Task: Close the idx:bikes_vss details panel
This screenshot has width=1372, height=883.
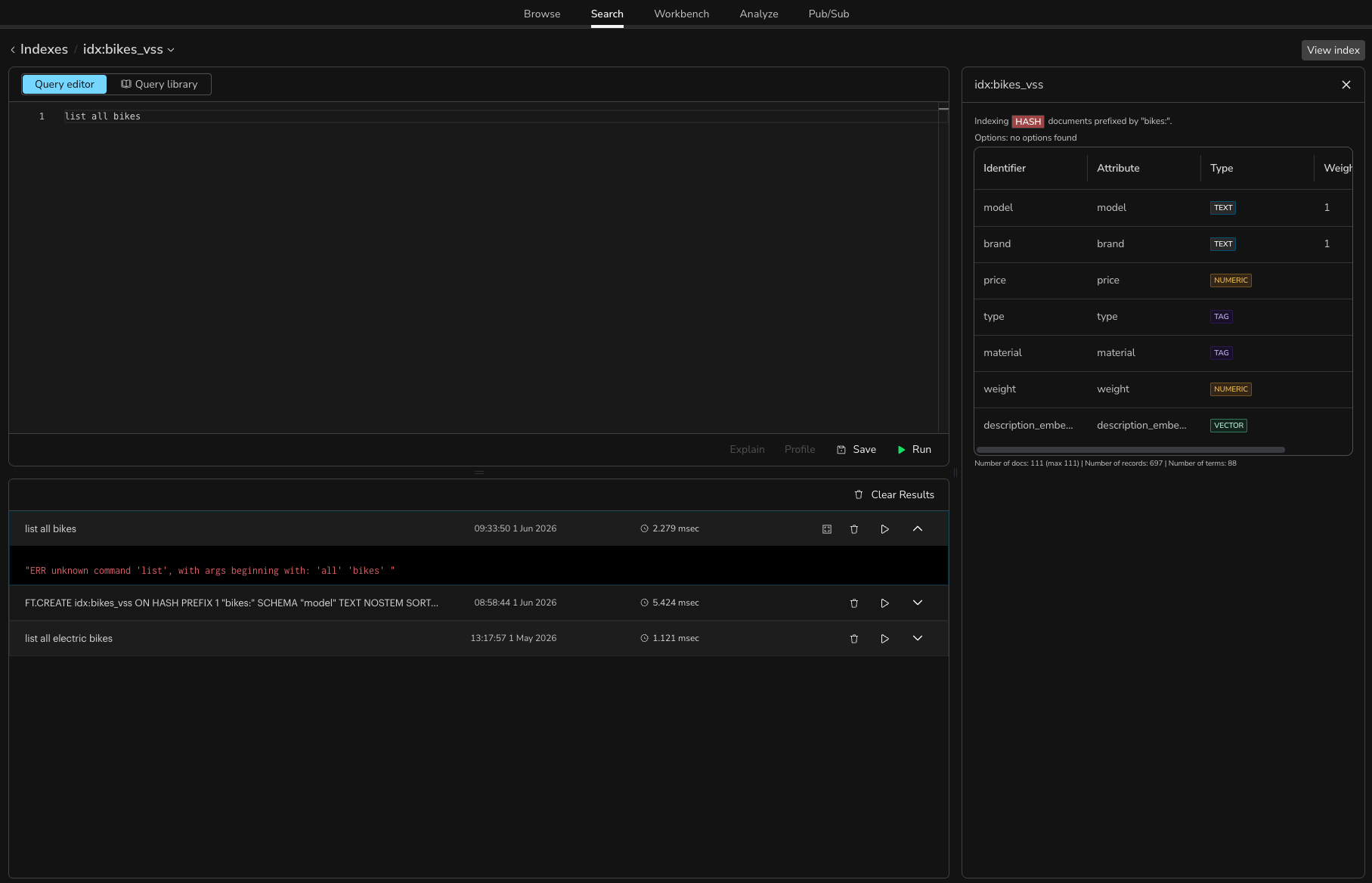Action: pyautogui.click(x=1346, y=85)
